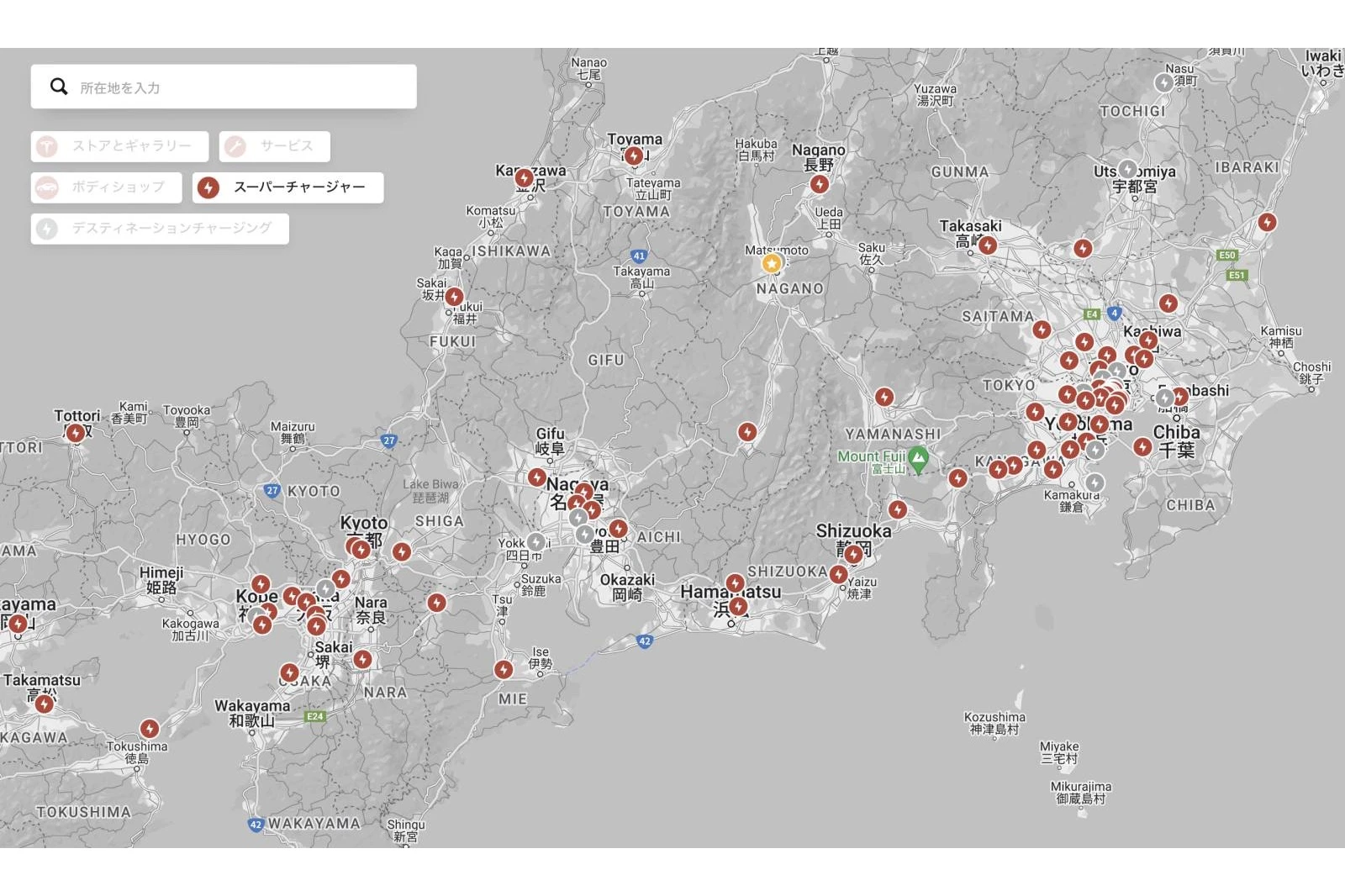Open the Supercharger pin at Toyama

[x=634, y=155]
